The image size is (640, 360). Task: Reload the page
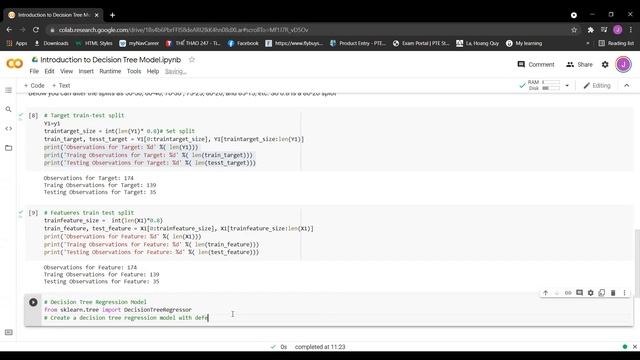point(36,30)
